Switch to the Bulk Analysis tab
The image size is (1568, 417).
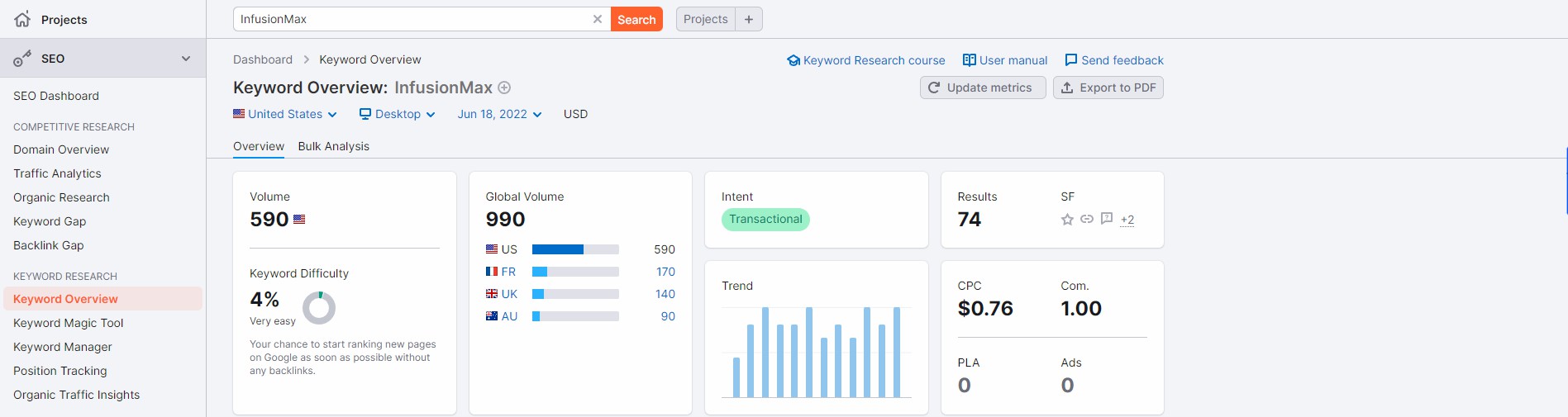point(333,146)
